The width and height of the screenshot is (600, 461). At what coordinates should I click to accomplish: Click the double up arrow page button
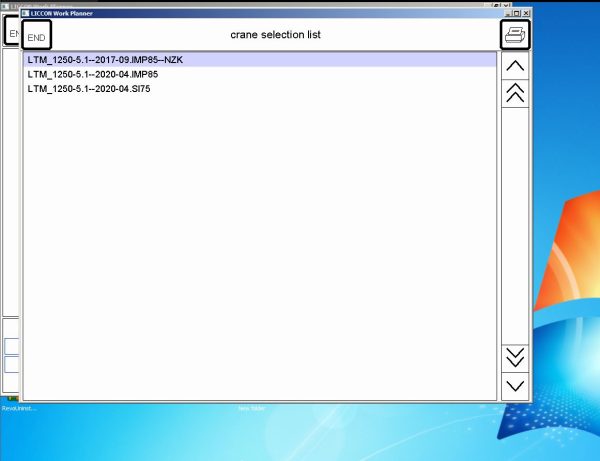[x=515, y=93]
